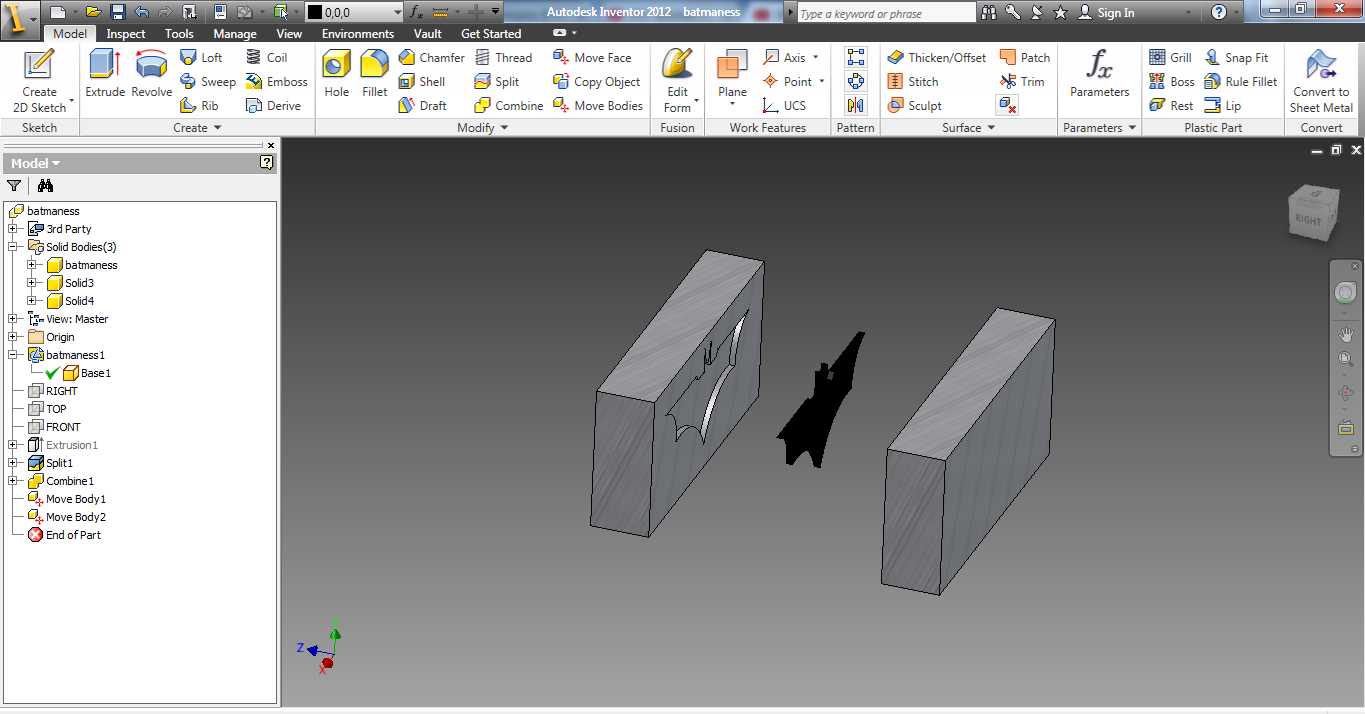Screen dimensions: 1365x714
Task: Choose the Shell tool
Action: click(x=421, y=82)
